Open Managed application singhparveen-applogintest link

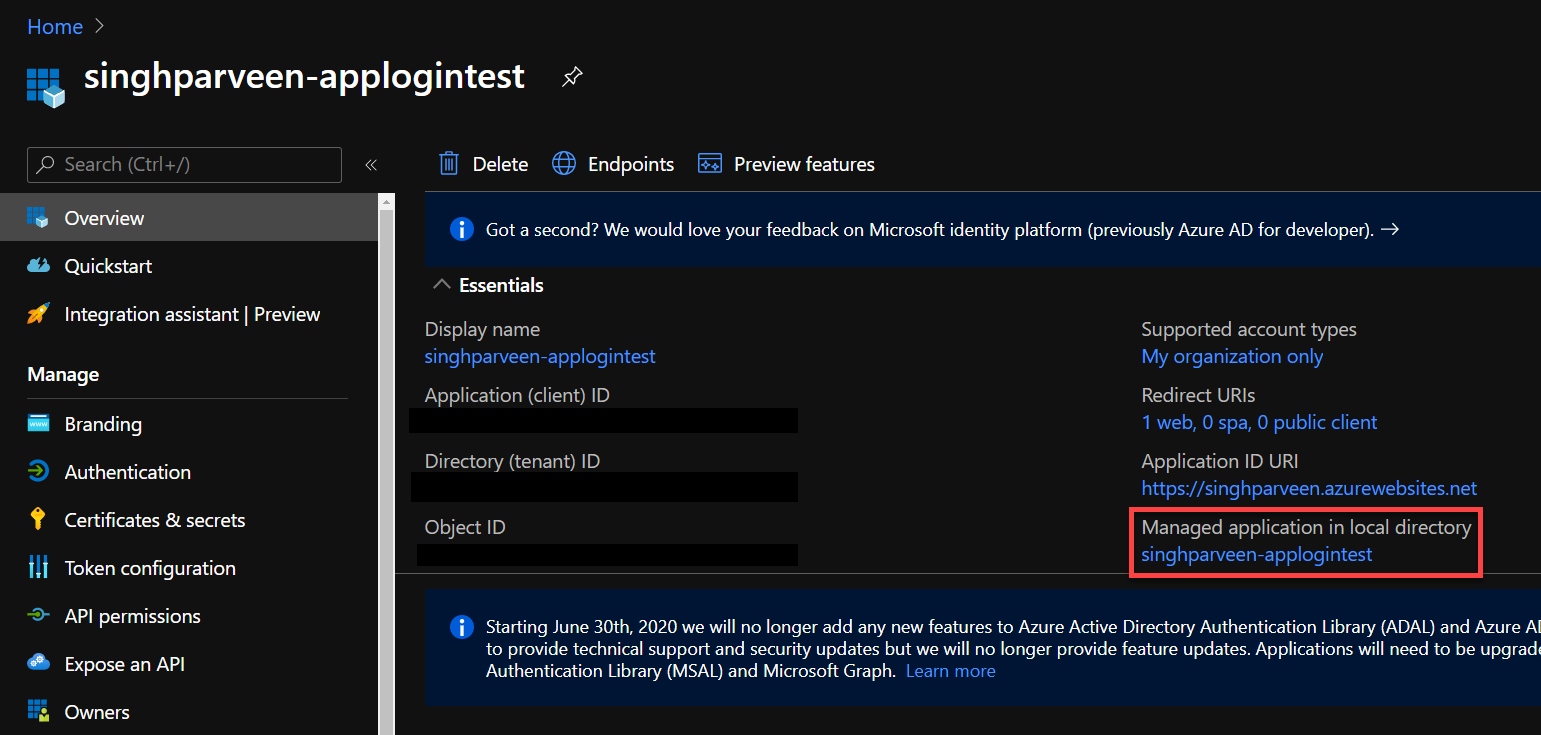coord(1256,554)
